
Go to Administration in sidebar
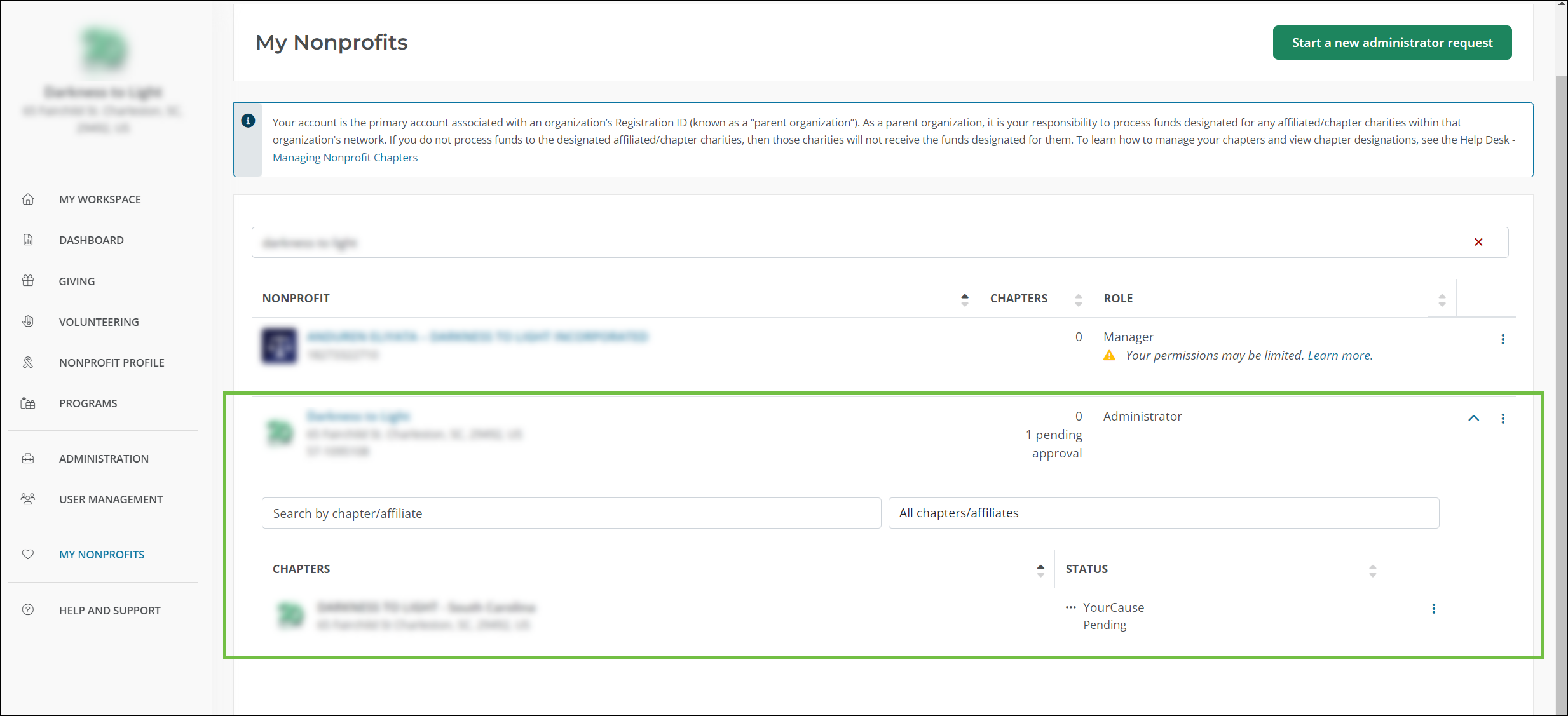104,459
